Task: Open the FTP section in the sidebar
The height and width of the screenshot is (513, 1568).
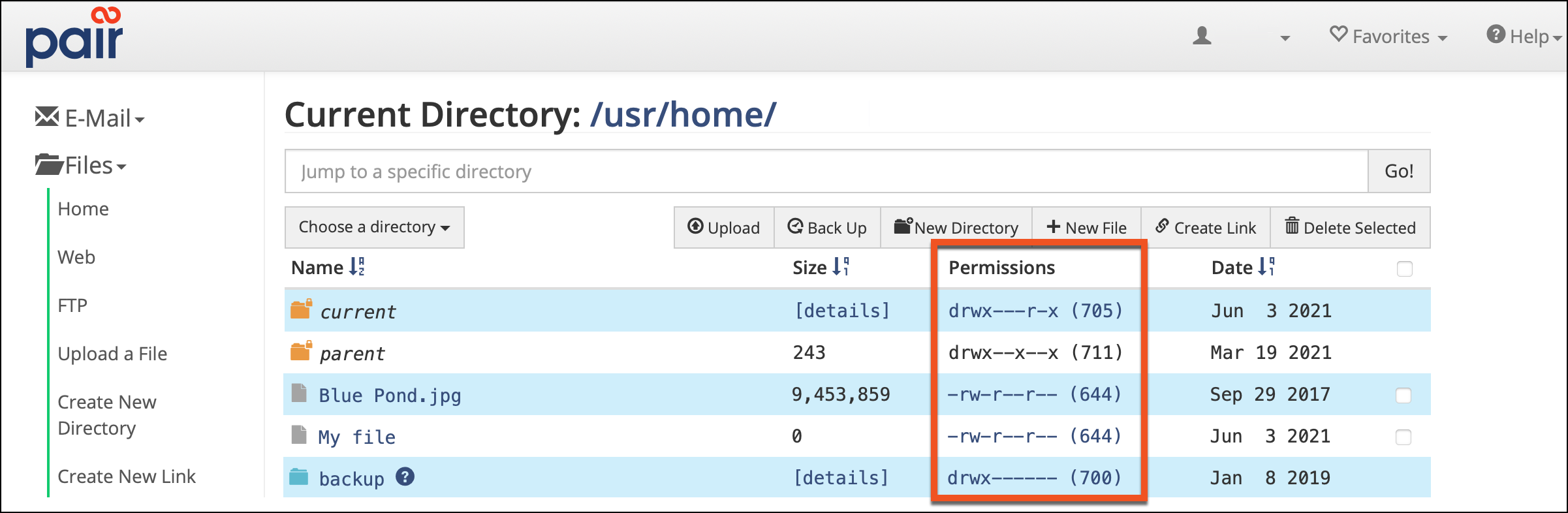Action: coord(72,305)
